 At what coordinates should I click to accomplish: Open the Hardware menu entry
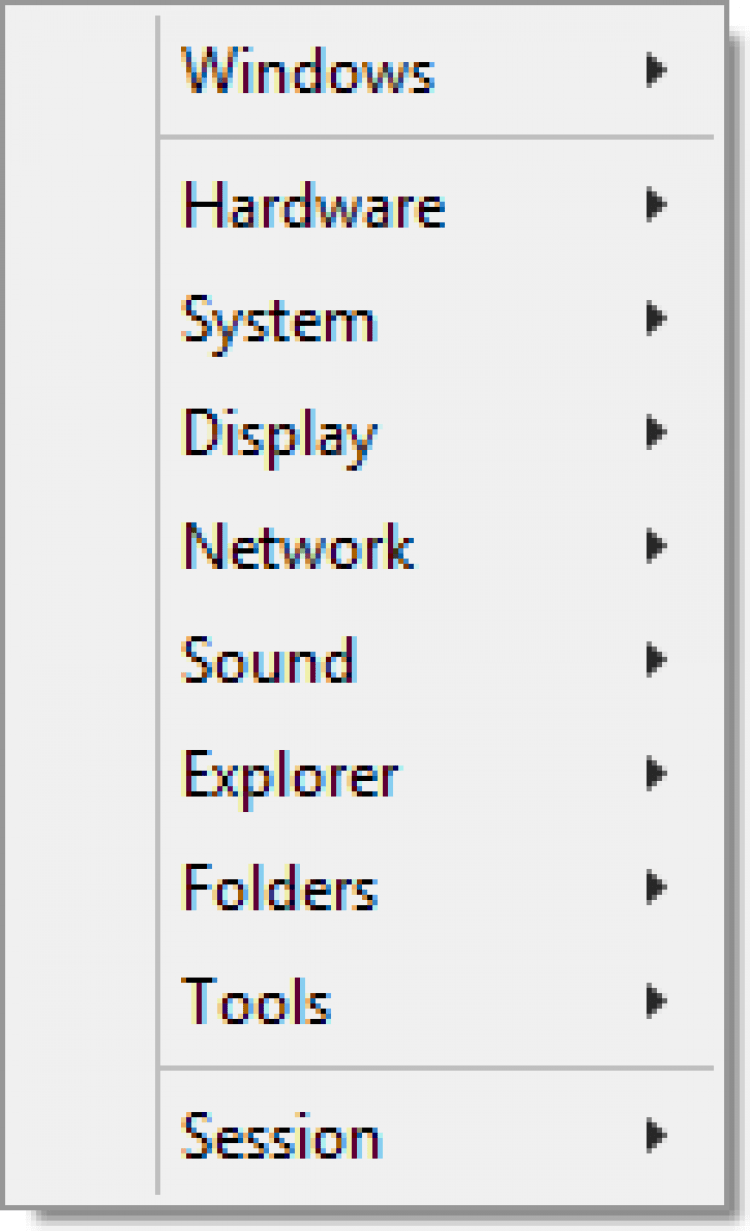[x=313, y=206]
